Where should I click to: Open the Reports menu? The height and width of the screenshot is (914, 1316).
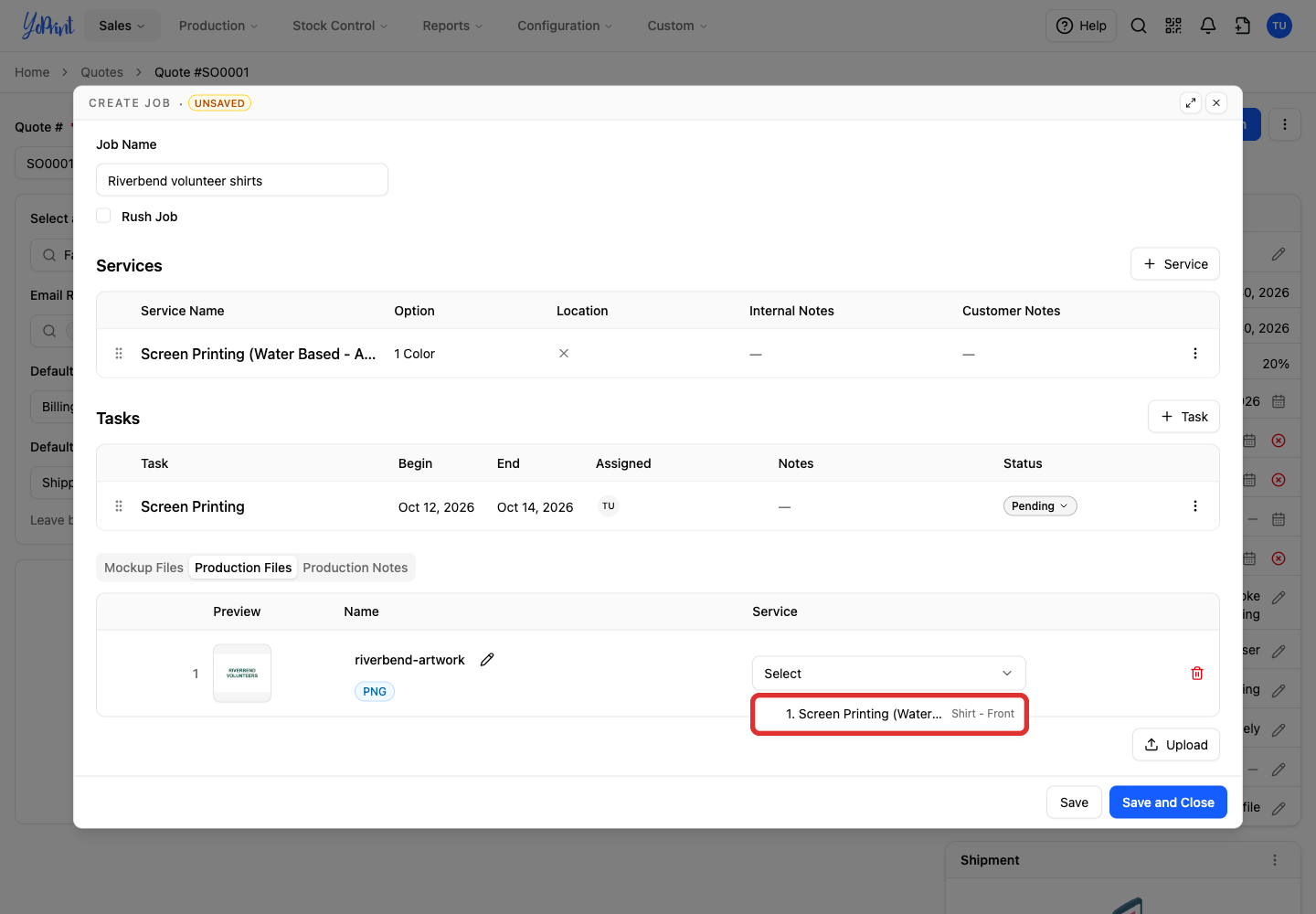pyautogui.click(x=452, y=26)
